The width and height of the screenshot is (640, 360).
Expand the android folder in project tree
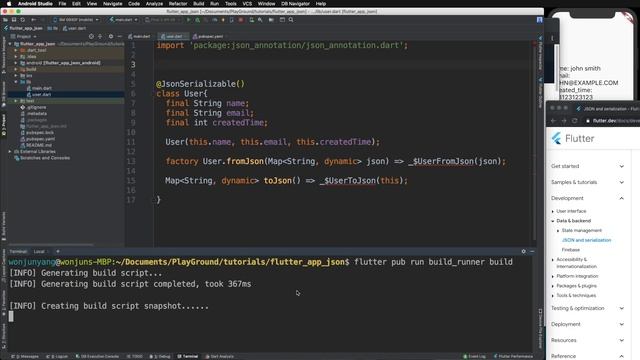16,63
